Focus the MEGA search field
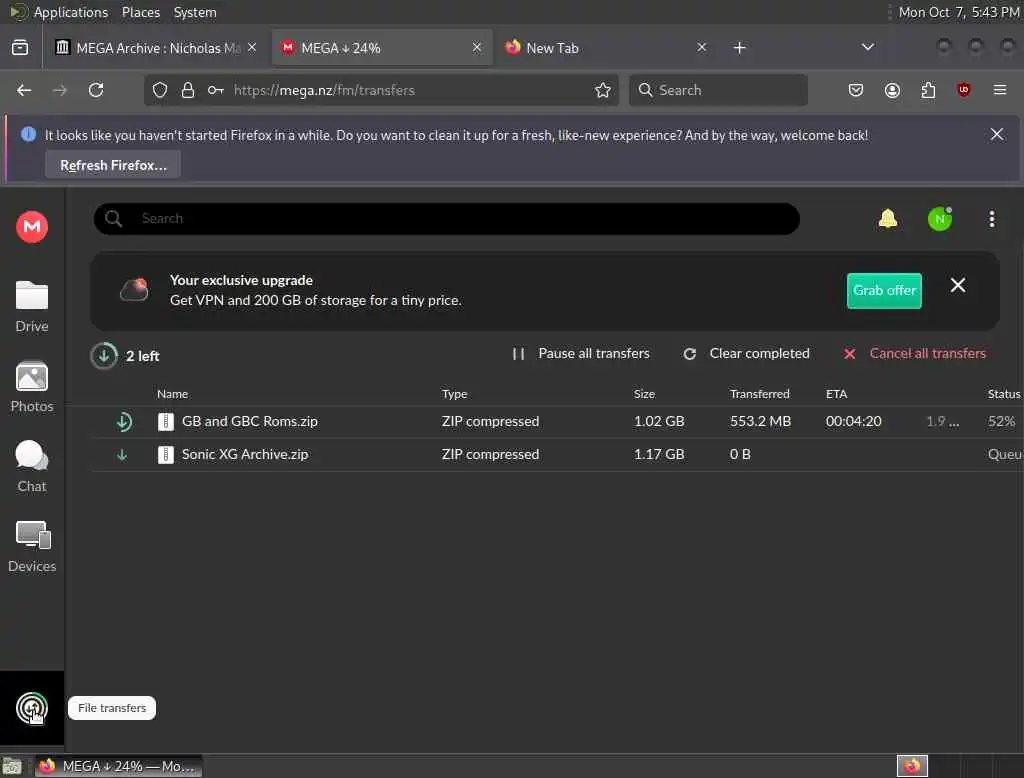 tap(447, 219)
